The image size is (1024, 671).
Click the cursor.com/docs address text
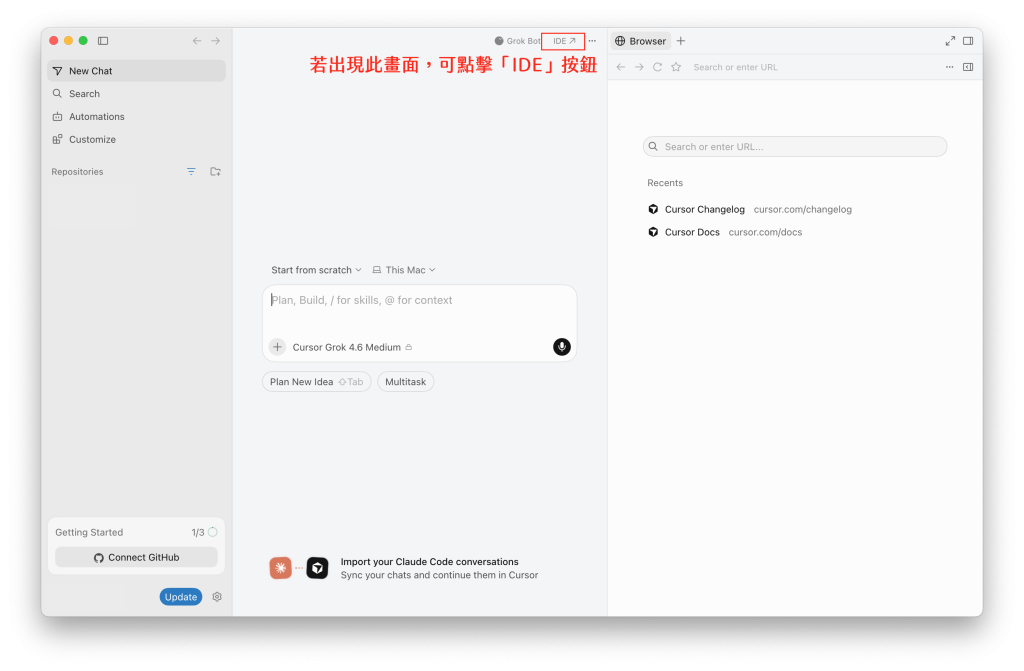pyautogui.click(x=765, y=232)
